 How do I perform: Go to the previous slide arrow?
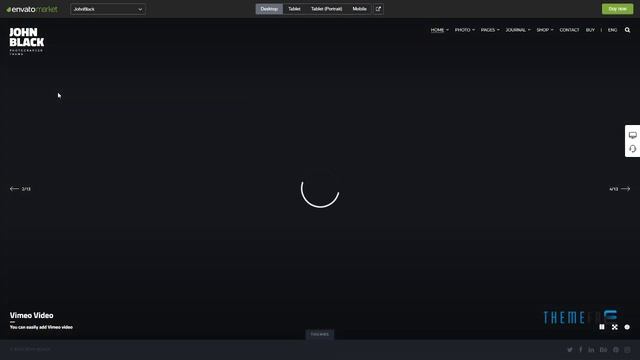(14, 189)
